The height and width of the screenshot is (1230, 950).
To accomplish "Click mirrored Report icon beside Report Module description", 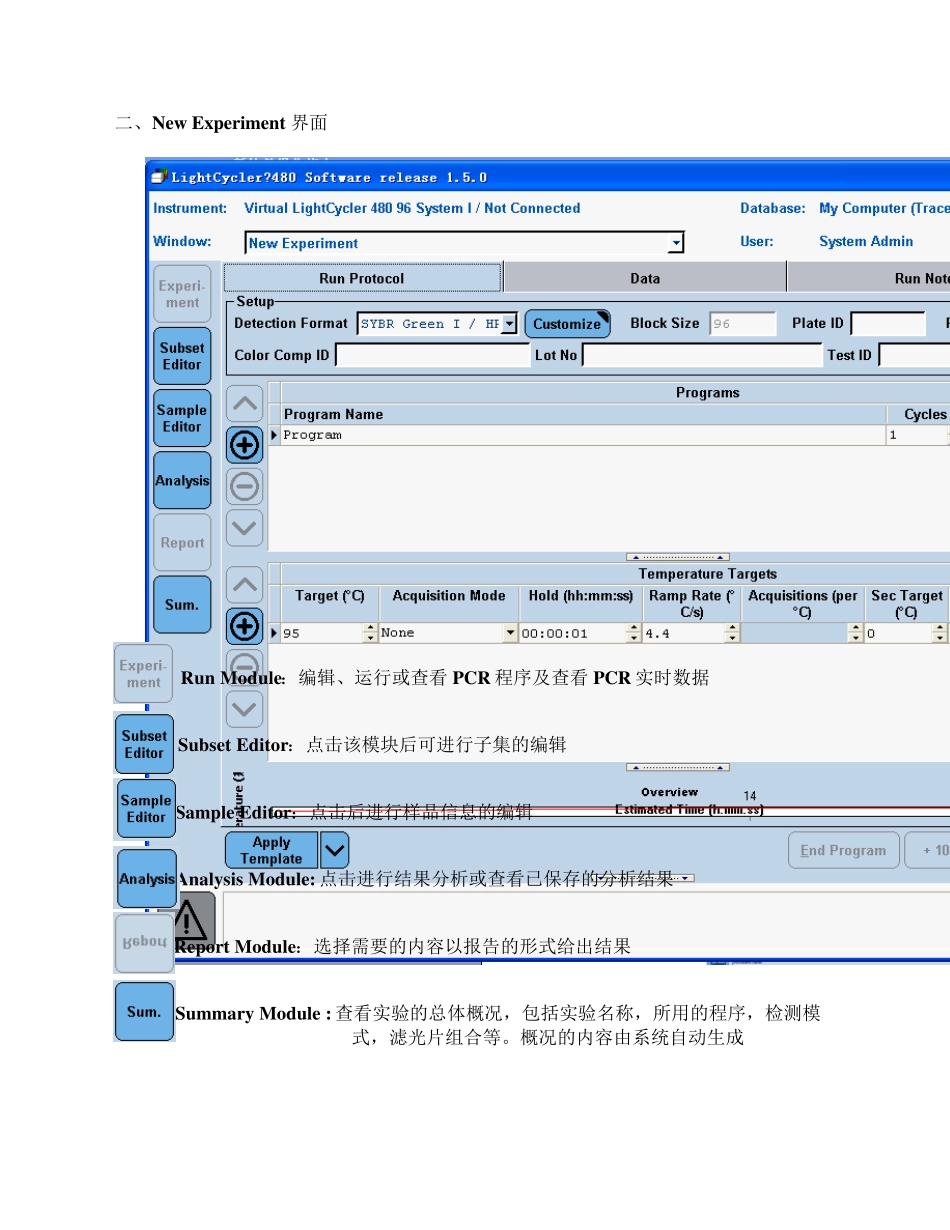I will tap(144, 943).
